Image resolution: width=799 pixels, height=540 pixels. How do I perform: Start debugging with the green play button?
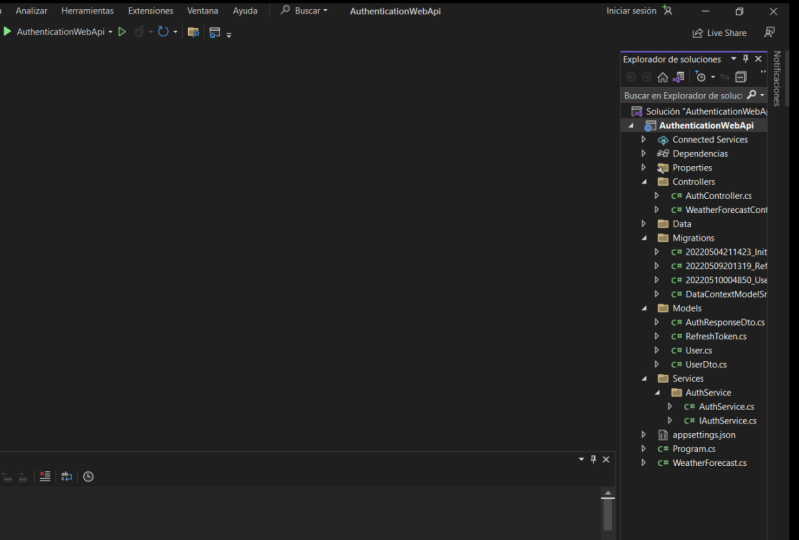tap(7, 32)
